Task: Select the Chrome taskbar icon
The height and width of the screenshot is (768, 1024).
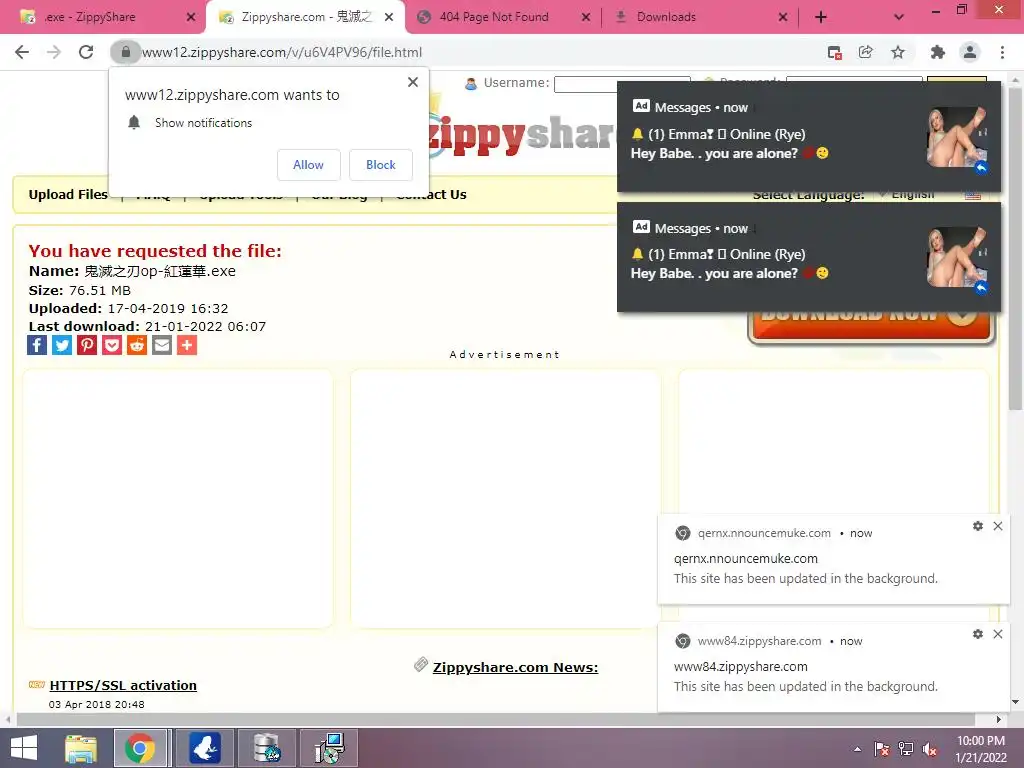Action: [x=140, y=748]
